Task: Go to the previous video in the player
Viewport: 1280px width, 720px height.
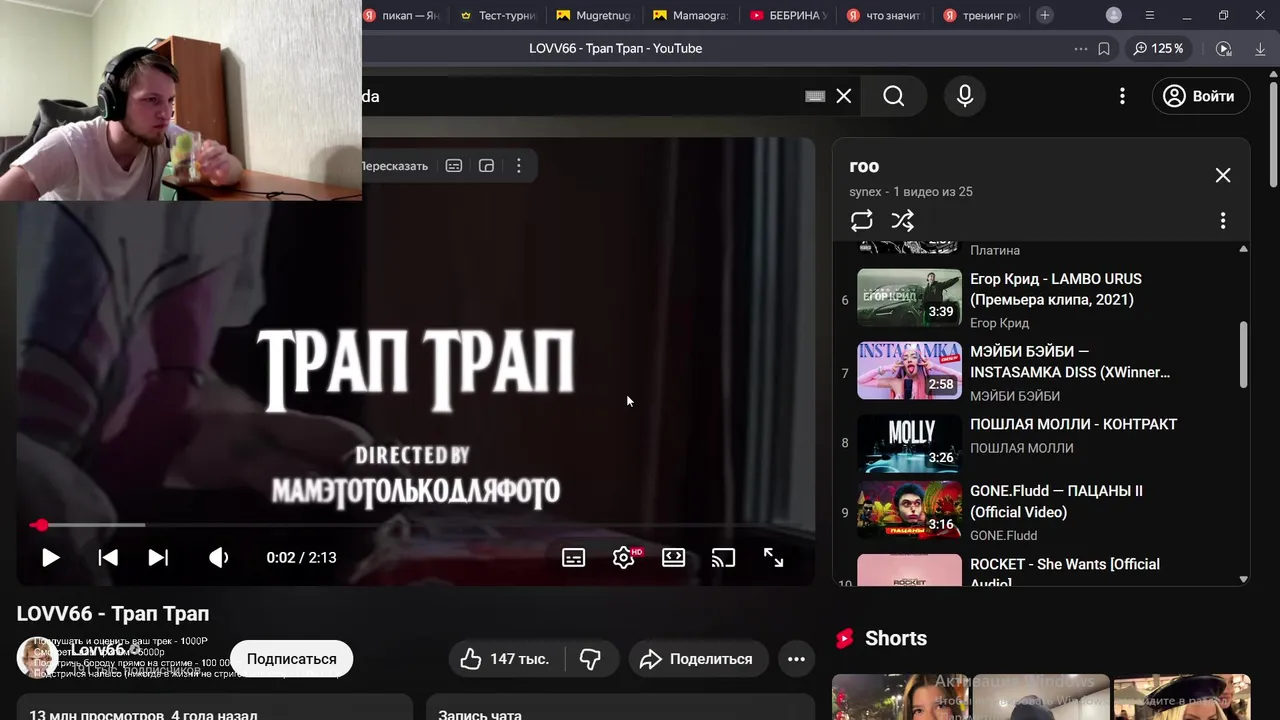Action: 108,558
